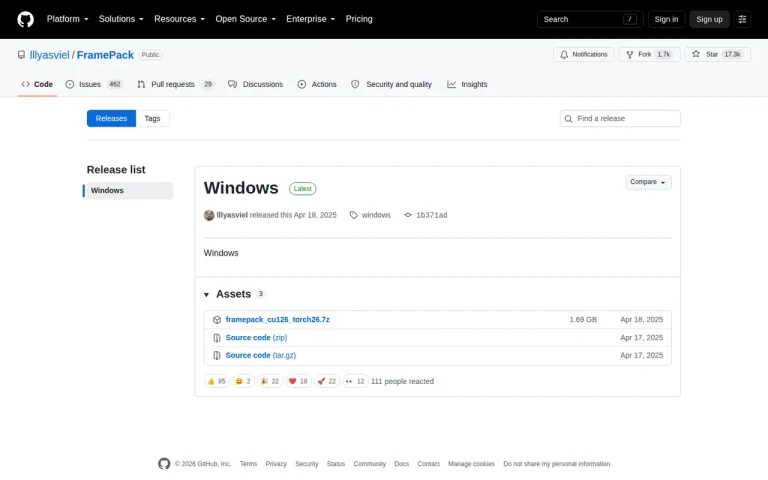This screenshot has height=480, width=768.
Task: Click the lllyasviel avatar image
Action: (209, 215)
